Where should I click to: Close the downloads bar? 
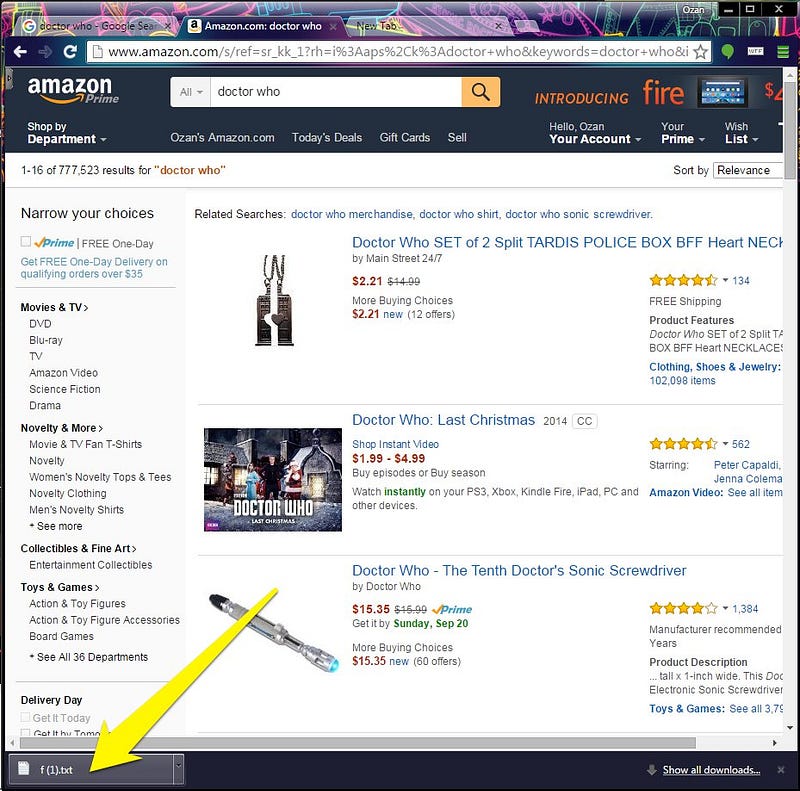[781, 770]
